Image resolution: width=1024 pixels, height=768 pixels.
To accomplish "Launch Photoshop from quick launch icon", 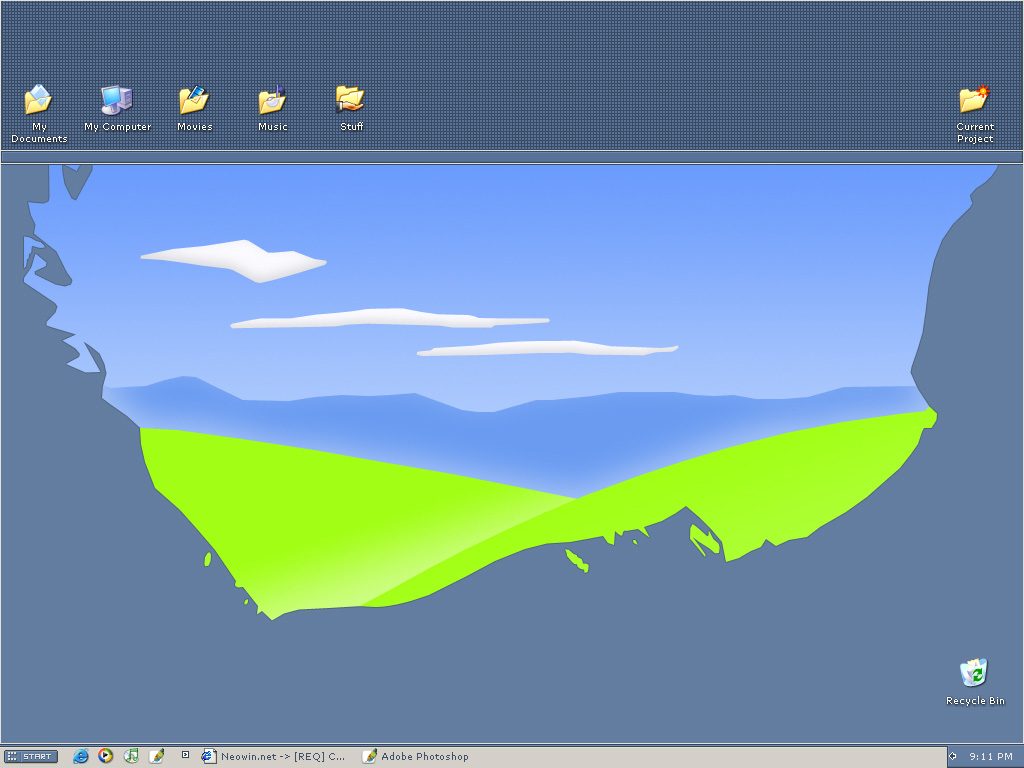I will tap(156, 756).
